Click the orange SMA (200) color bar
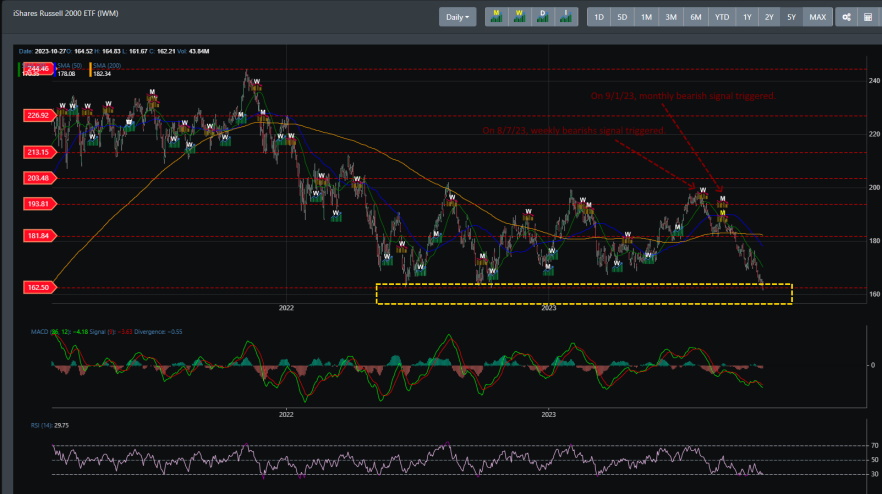This screenshot has width=882, height=494. point(91,69)
